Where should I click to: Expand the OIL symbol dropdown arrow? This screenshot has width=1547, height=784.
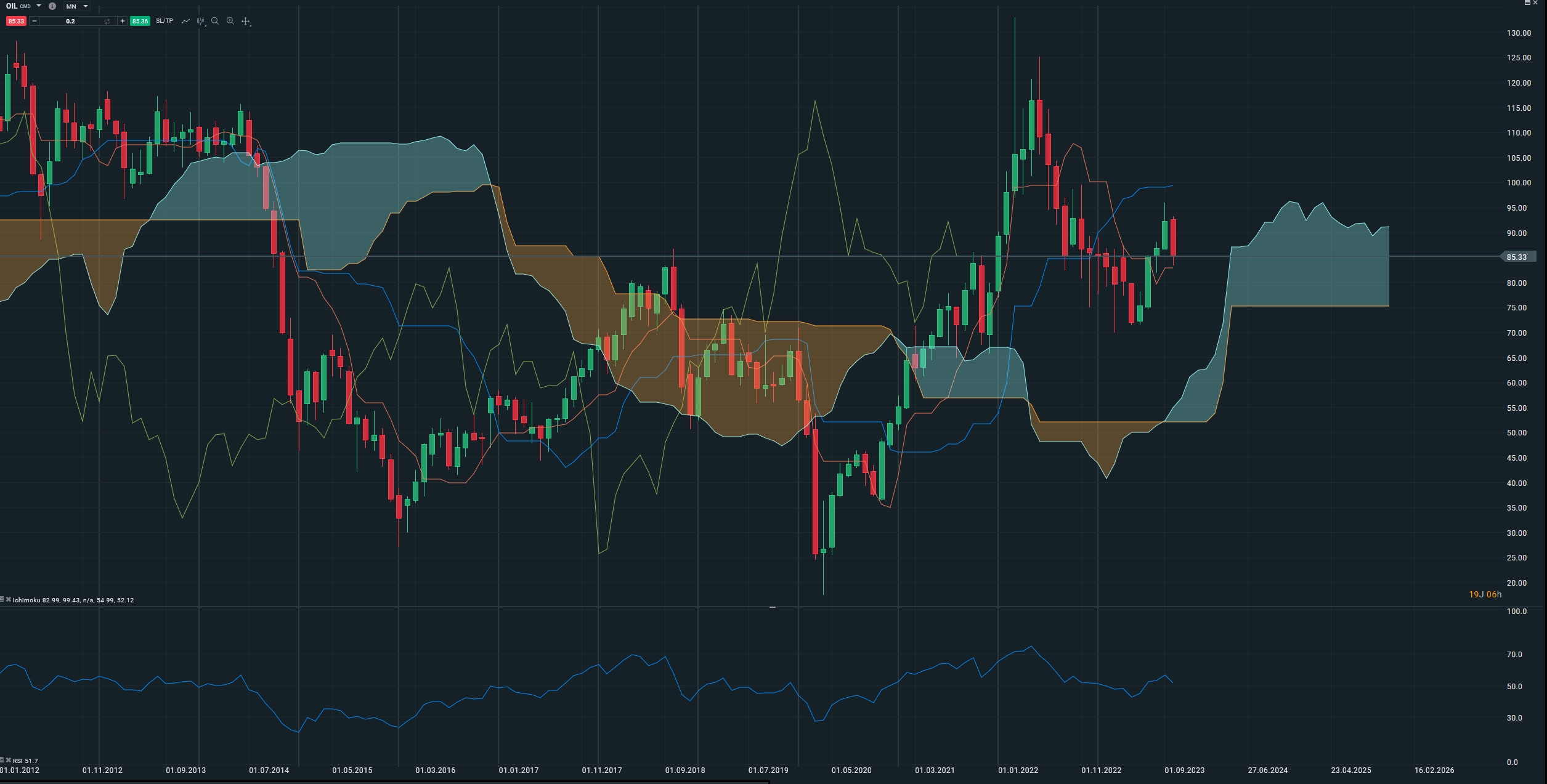point(39,6)
